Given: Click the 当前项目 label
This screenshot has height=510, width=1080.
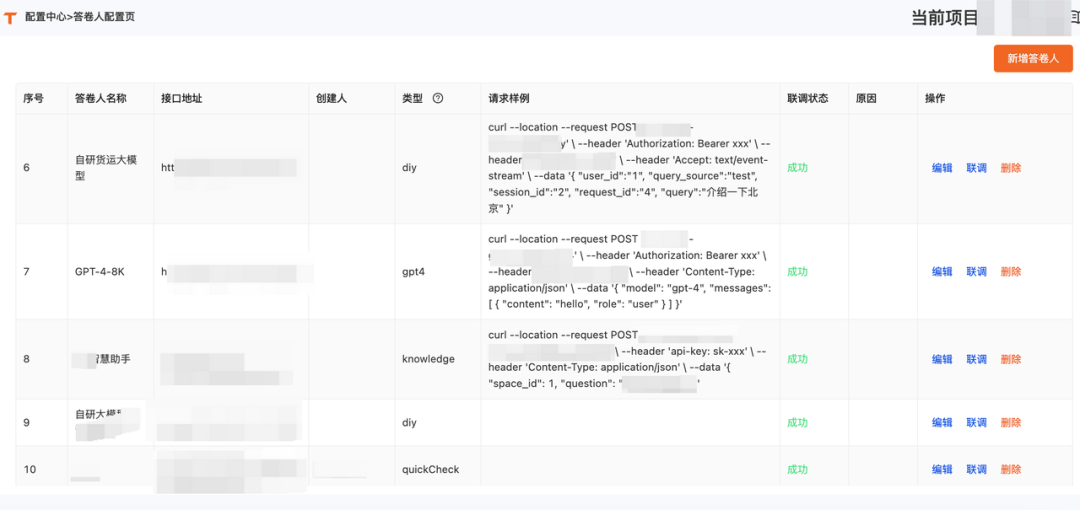Looking at the screenshot, I should 944,18.
